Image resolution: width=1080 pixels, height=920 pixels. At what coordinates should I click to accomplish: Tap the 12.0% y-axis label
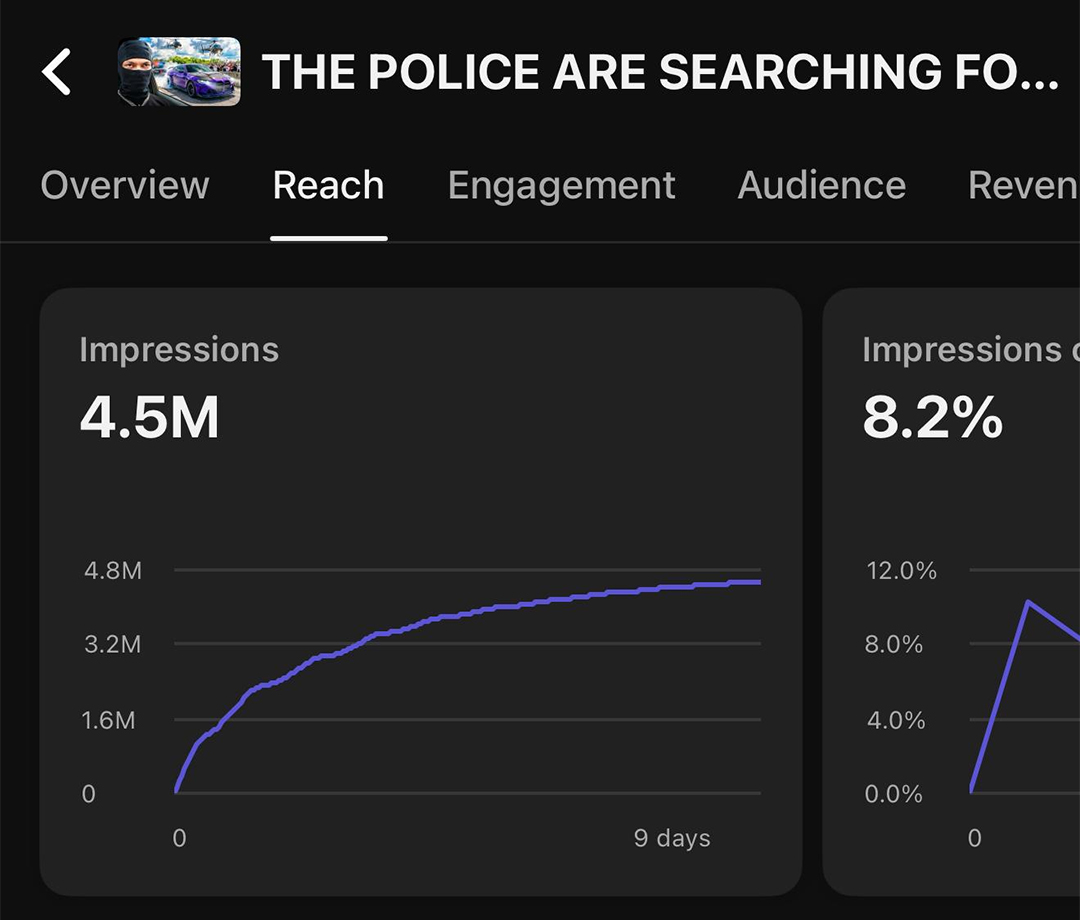pos(901,571)
